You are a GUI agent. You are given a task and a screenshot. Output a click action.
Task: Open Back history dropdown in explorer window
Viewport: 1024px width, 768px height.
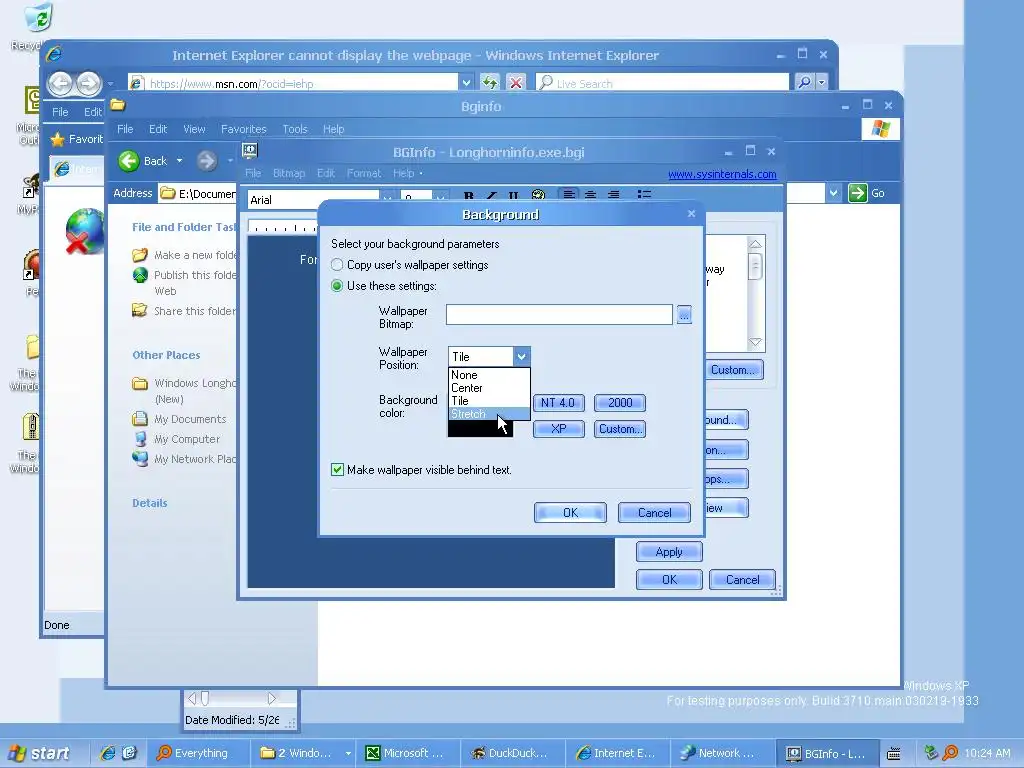[179, 161]
